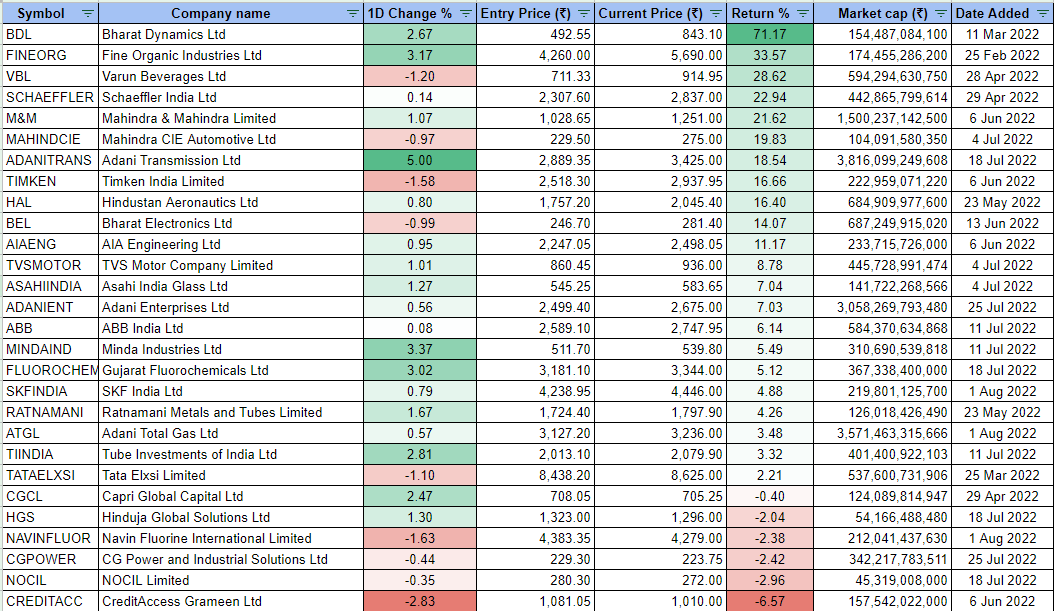Image resolution: width=1054 pixels, height=611 pixels.
Task: Click the CGPOWER symbol cell
Action: click(x=50, y=559)
